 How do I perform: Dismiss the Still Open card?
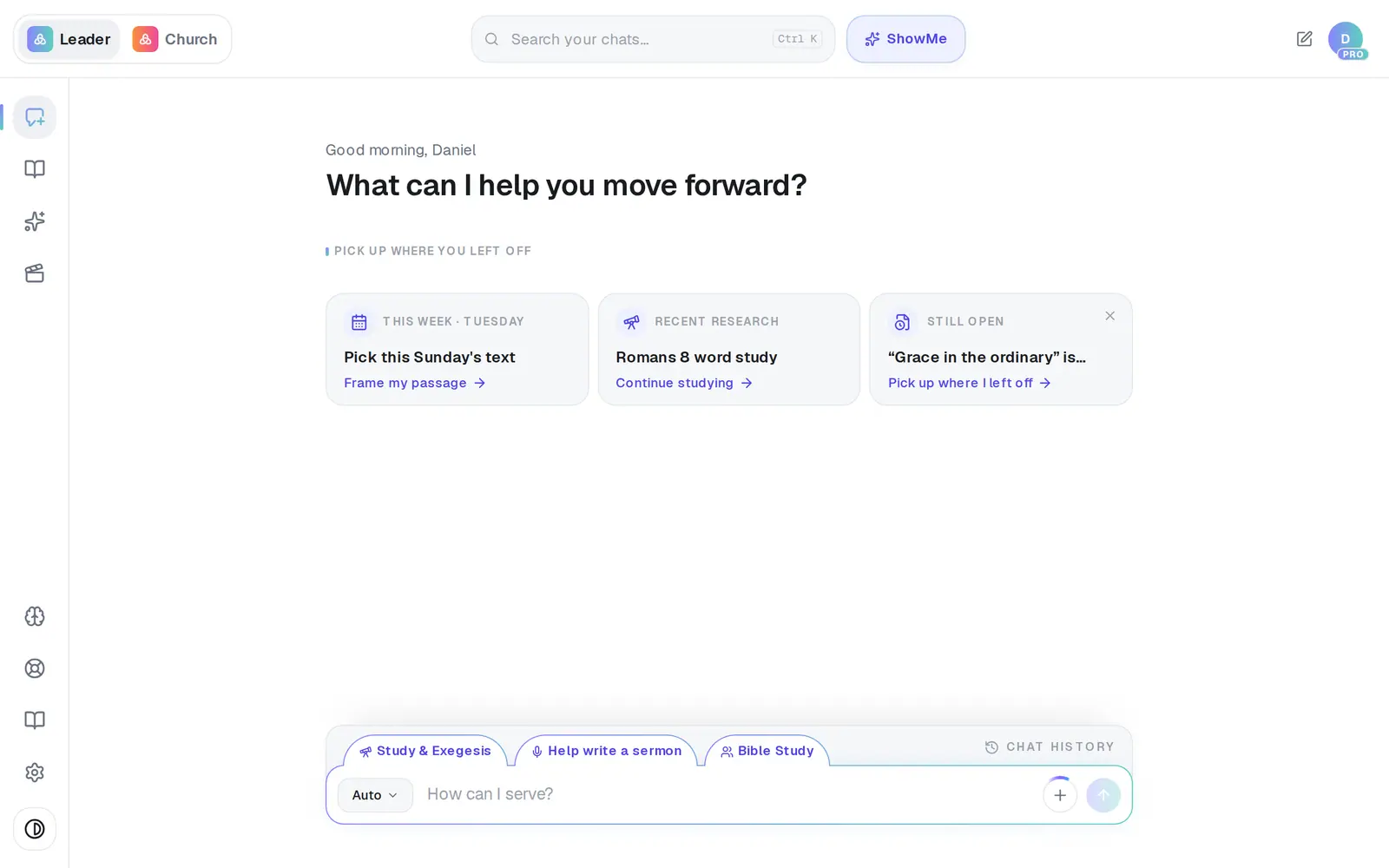point(1109,316)
